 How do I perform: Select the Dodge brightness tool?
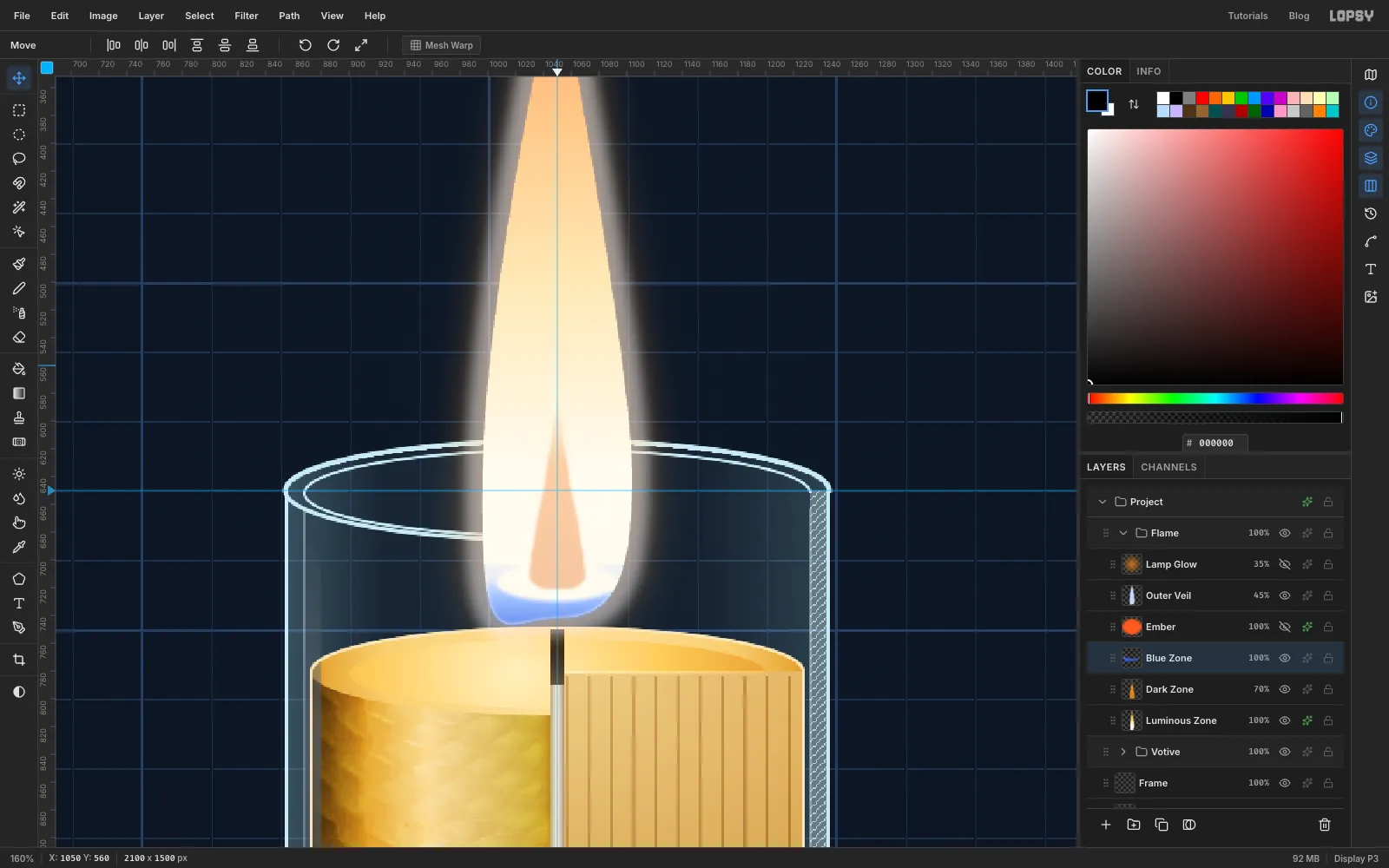tap(19, 474)
